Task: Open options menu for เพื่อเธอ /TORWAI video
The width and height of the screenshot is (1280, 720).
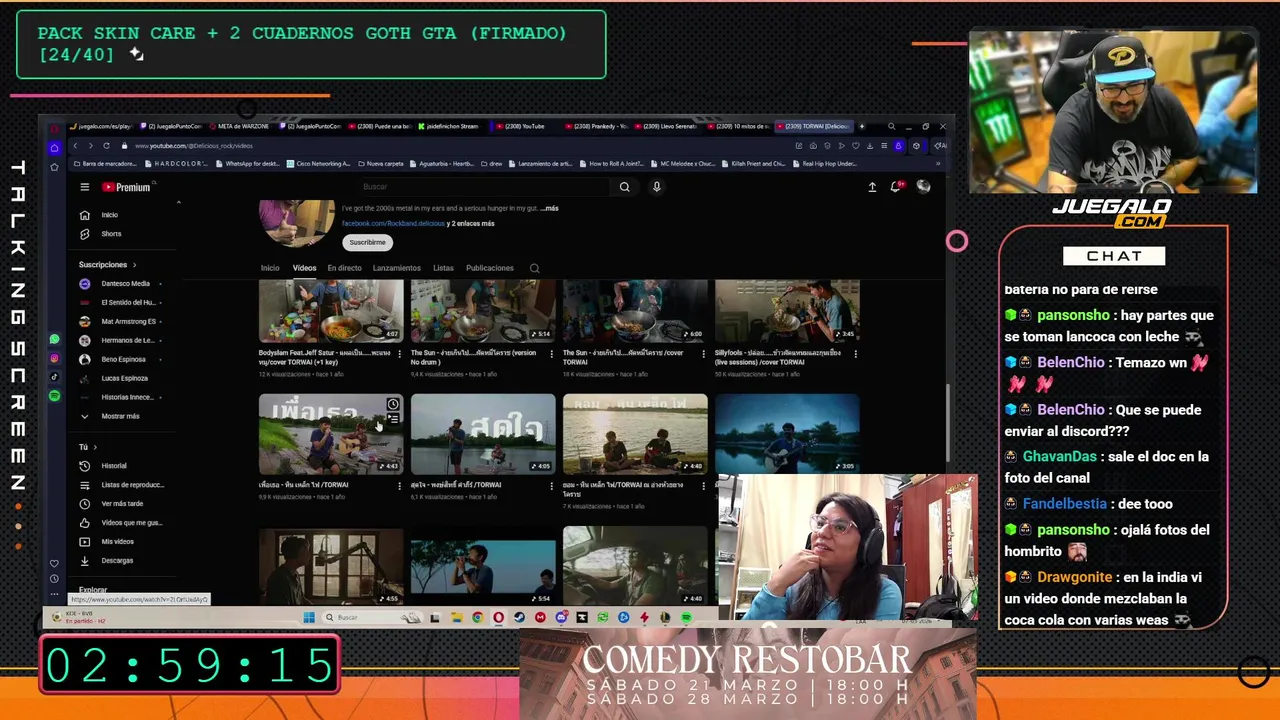Action: (x=399, y=485)
